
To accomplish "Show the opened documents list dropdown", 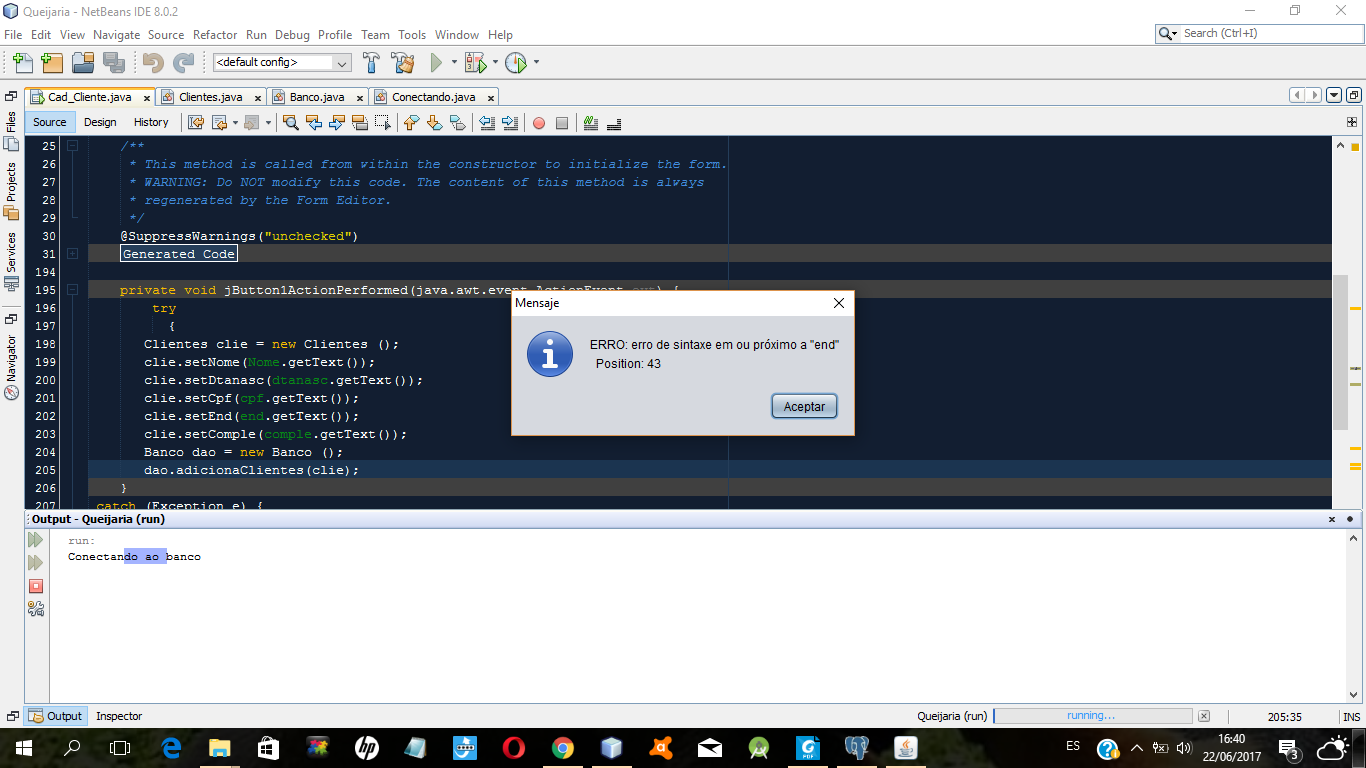I will tap(1334, 96).
